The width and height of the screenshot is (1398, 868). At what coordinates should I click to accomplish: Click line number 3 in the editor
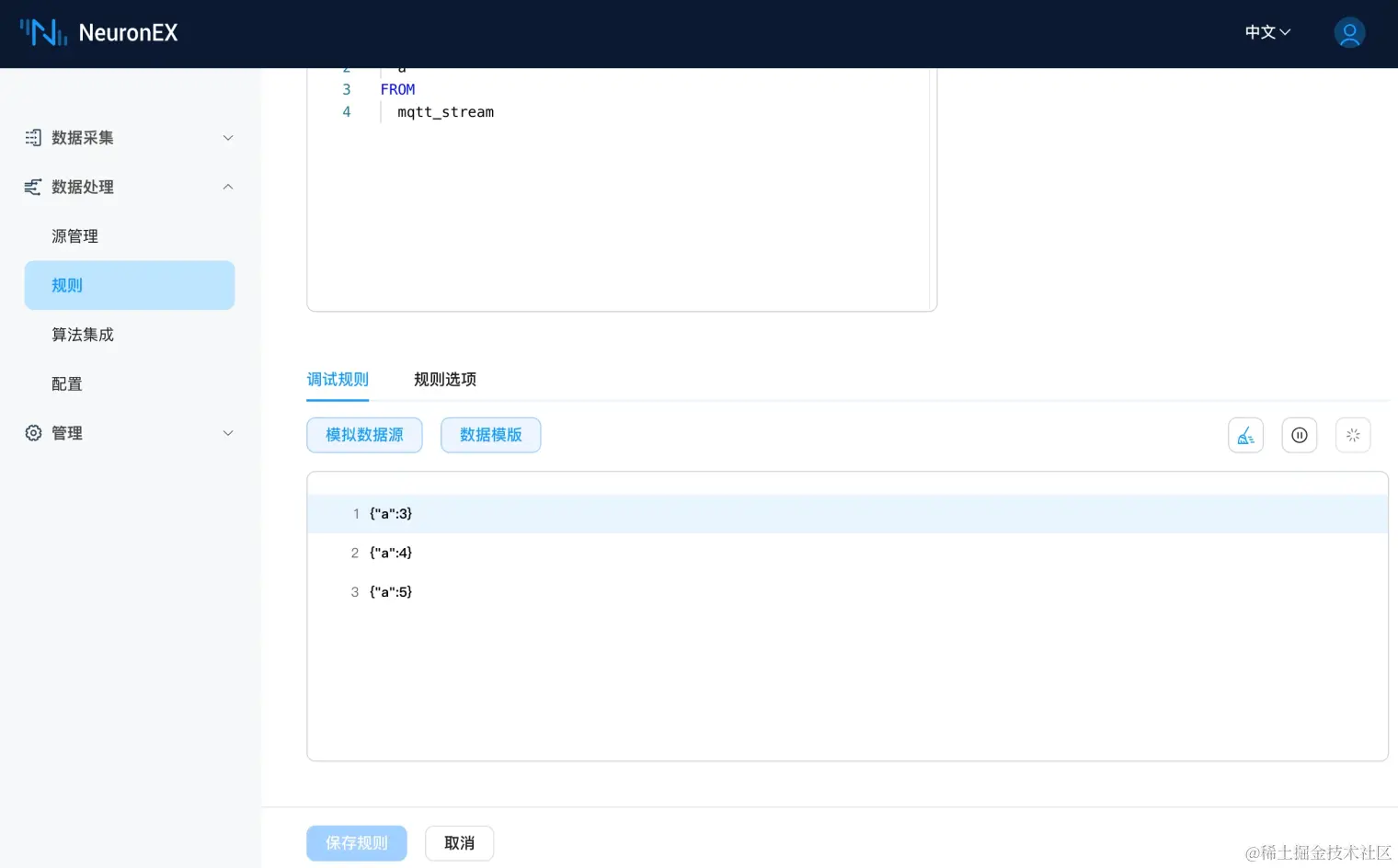tap(347, 89)
